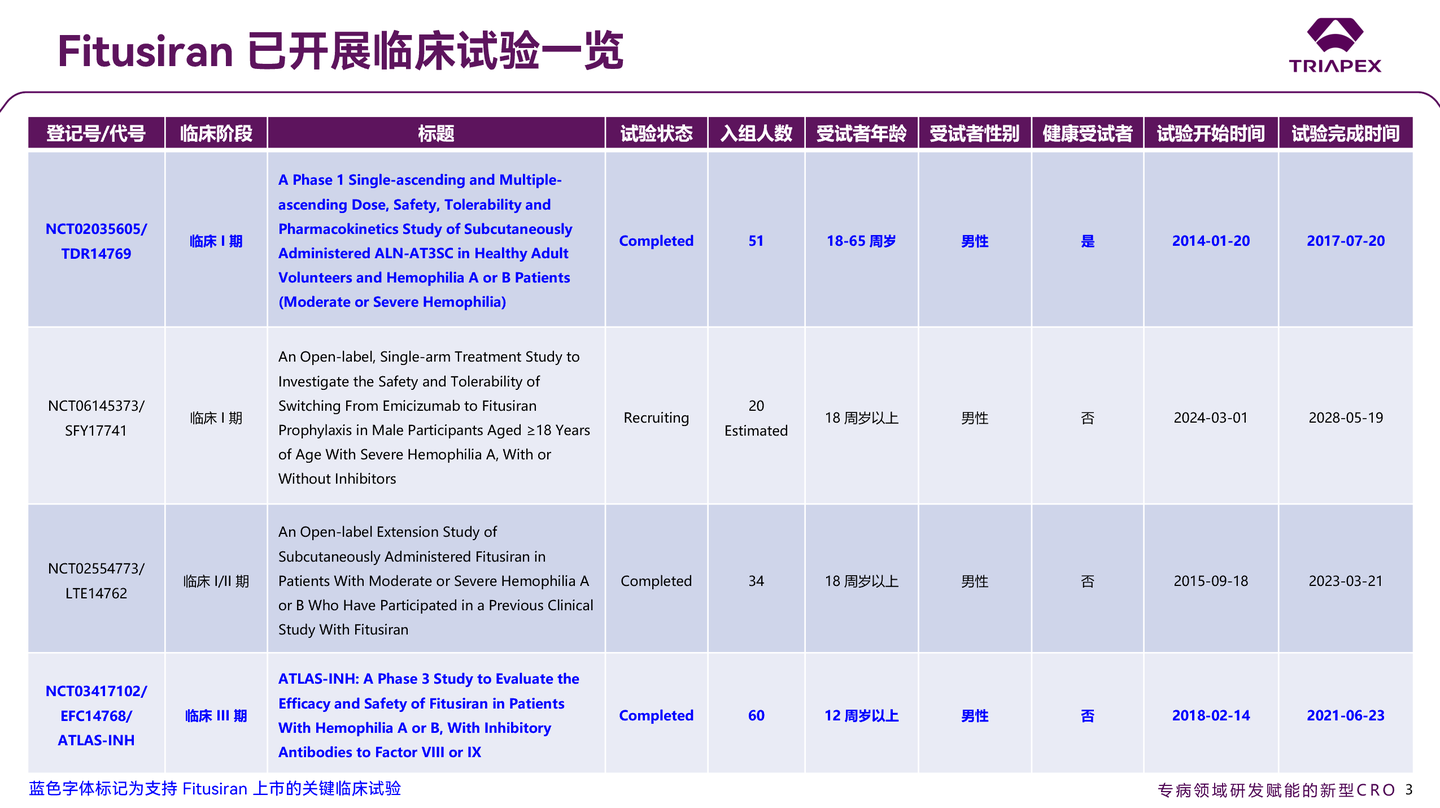Click the 临床 I/II 期 phase cell
This screenshot has height=808, width=1440.
point(215,580)
